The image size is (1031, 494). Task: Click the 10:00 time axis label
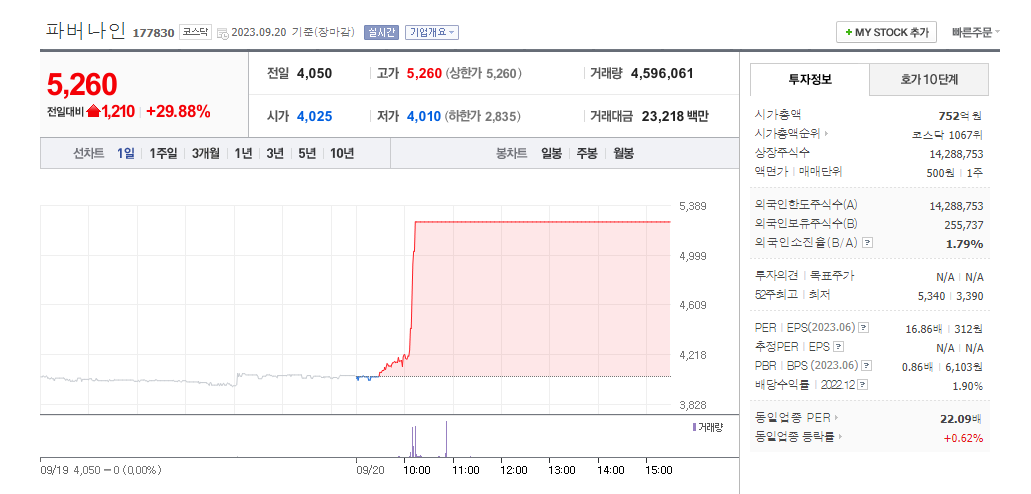pyautogui.click(x=417, y=470)
